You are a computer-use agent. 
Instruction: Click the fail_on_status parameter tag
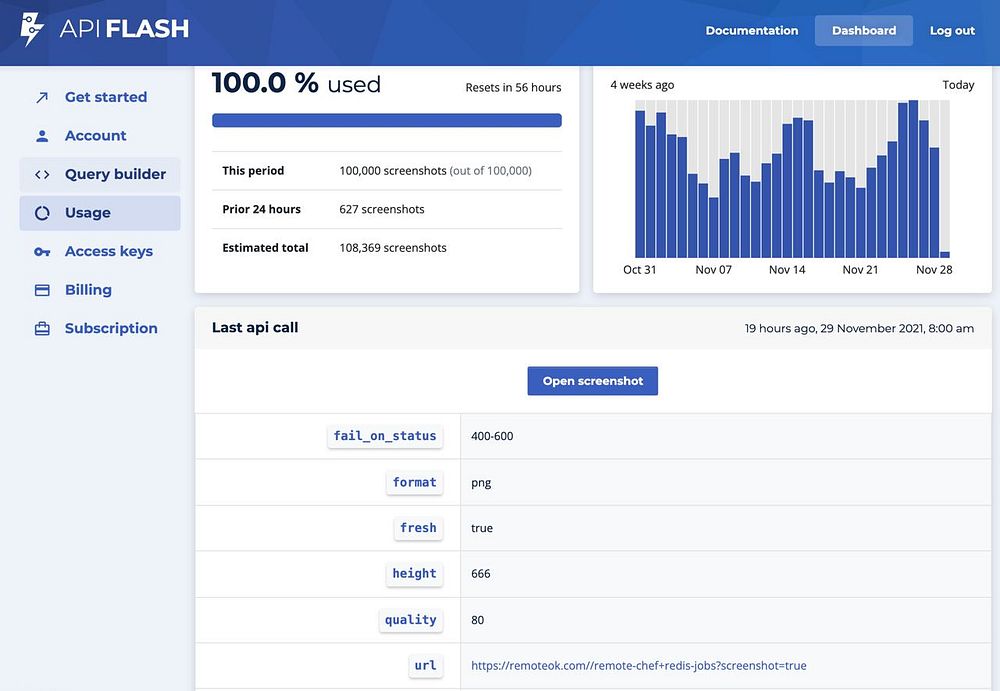coord(385,436)
